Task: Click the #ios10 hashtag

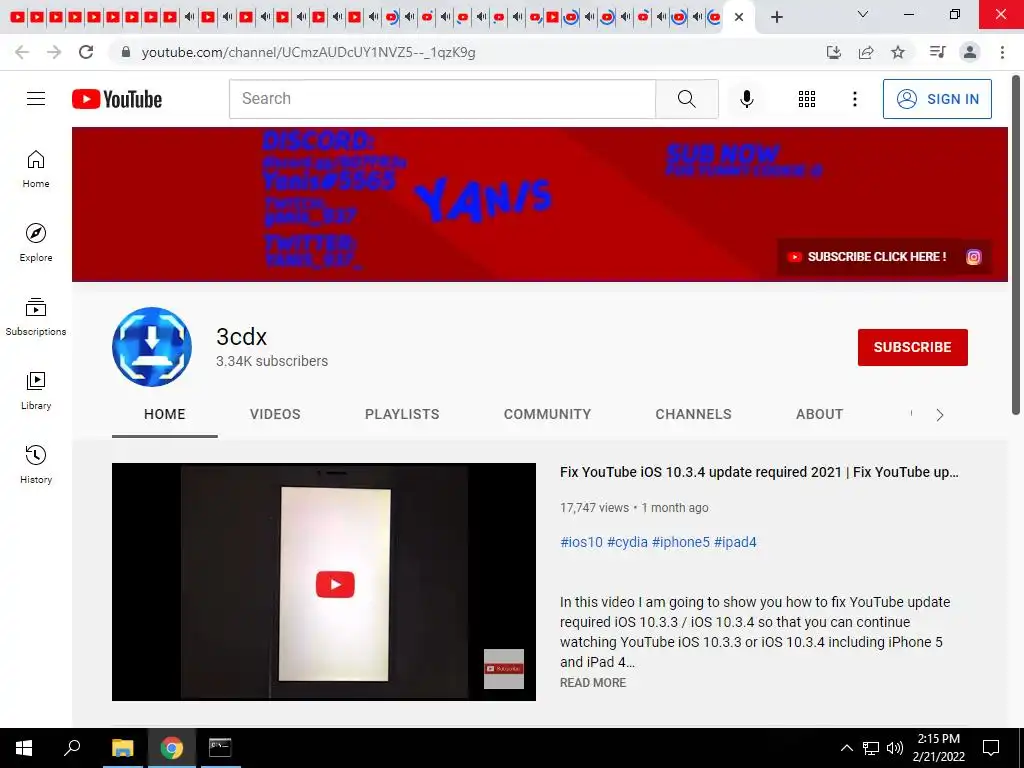Action: pos(581,542)
